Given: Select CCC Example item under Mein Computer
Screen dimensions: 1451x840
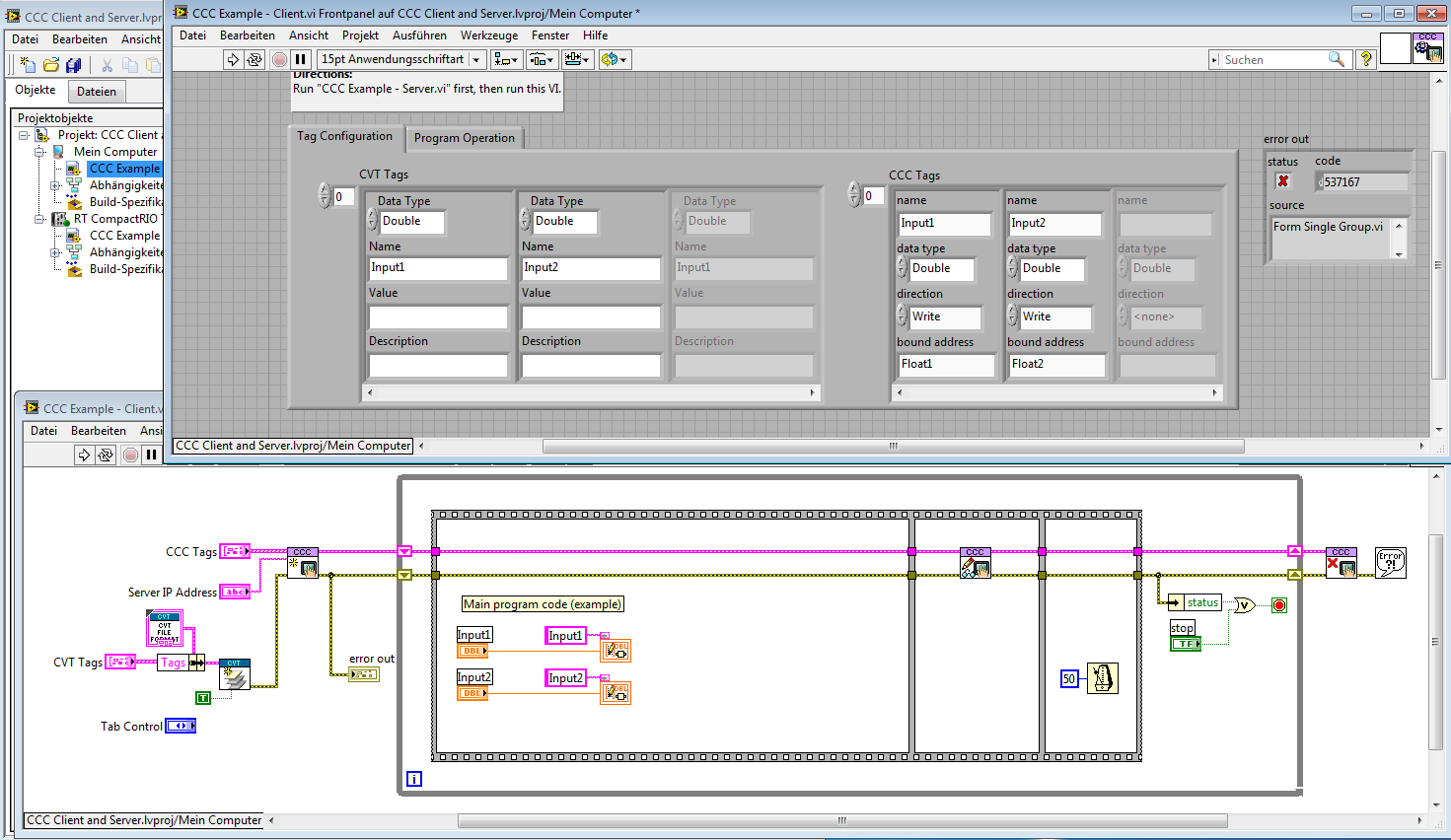Looking at the screenshot, I should tap(124, 169).
